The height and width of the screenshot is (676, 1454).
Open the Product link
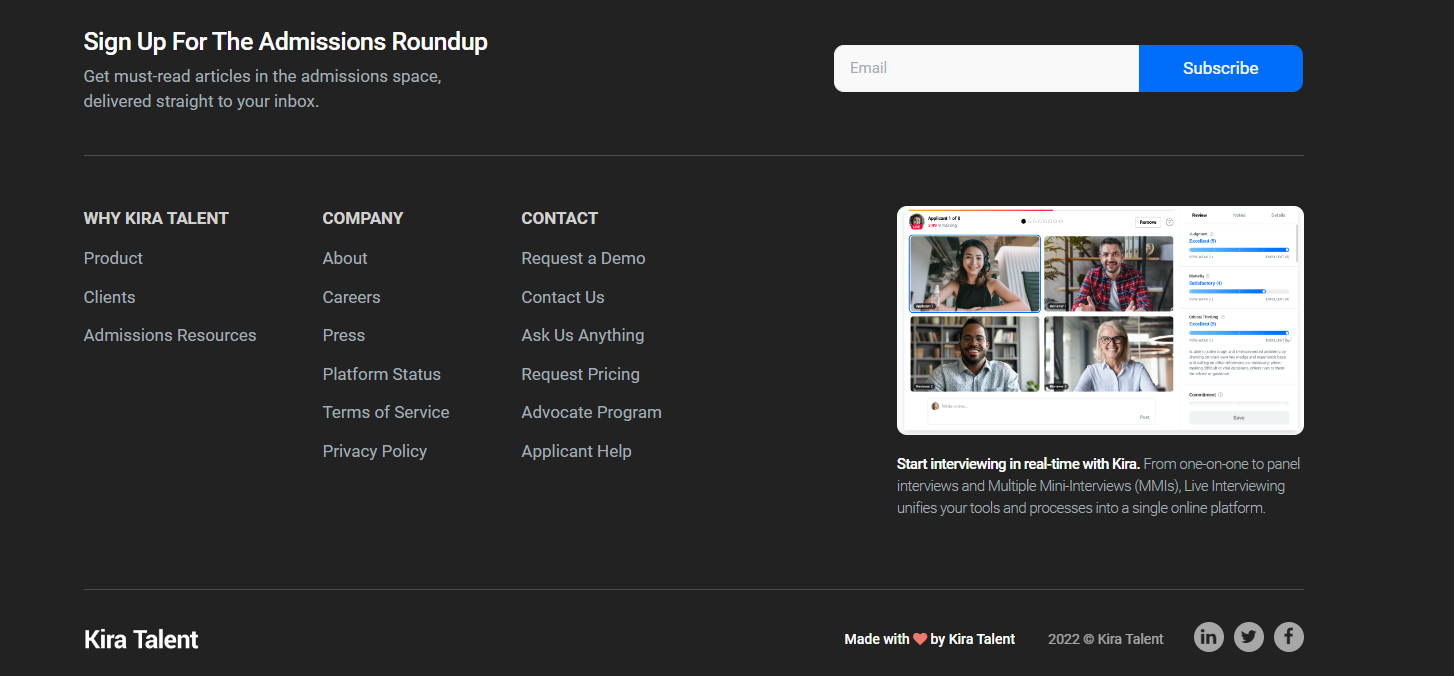point(113,258)
